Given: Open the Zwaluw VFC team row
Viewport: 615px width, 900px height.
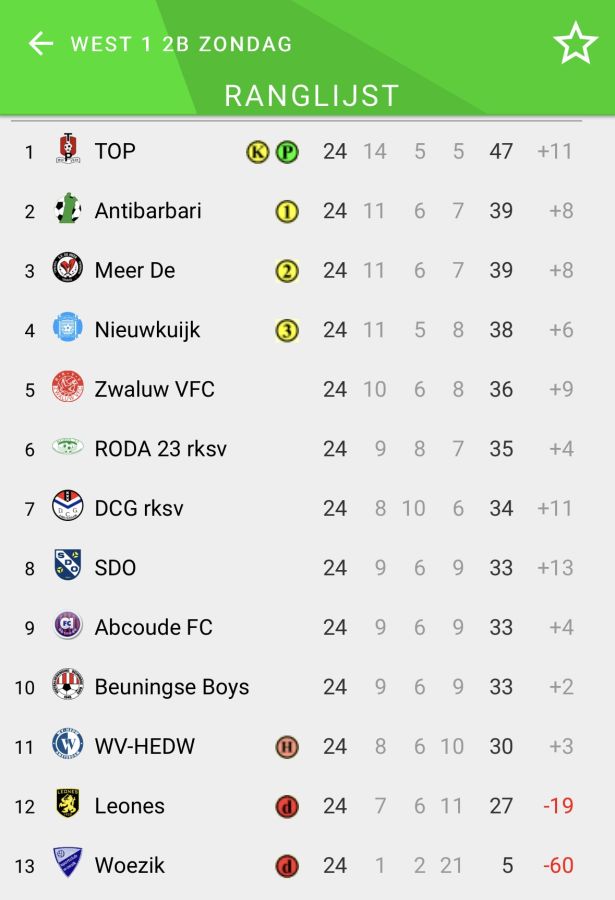Looking at the screenshot, I should (154, 389).
